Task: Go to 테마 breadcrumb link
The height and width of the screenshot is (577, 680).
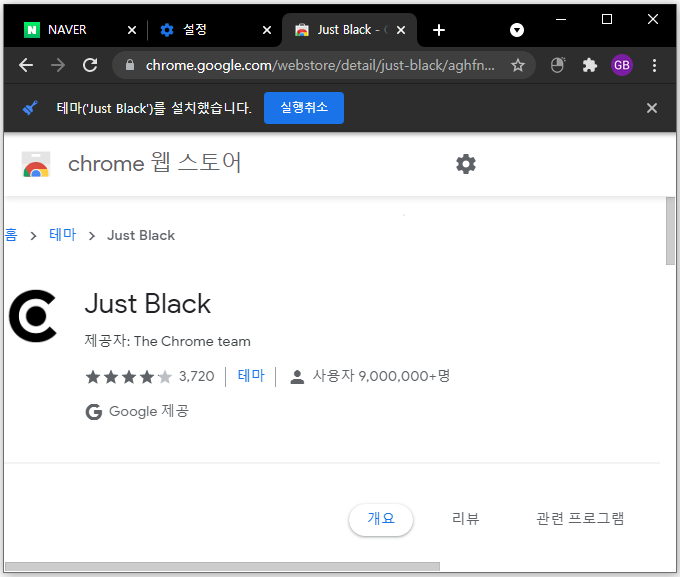Action: click(62, 235)
